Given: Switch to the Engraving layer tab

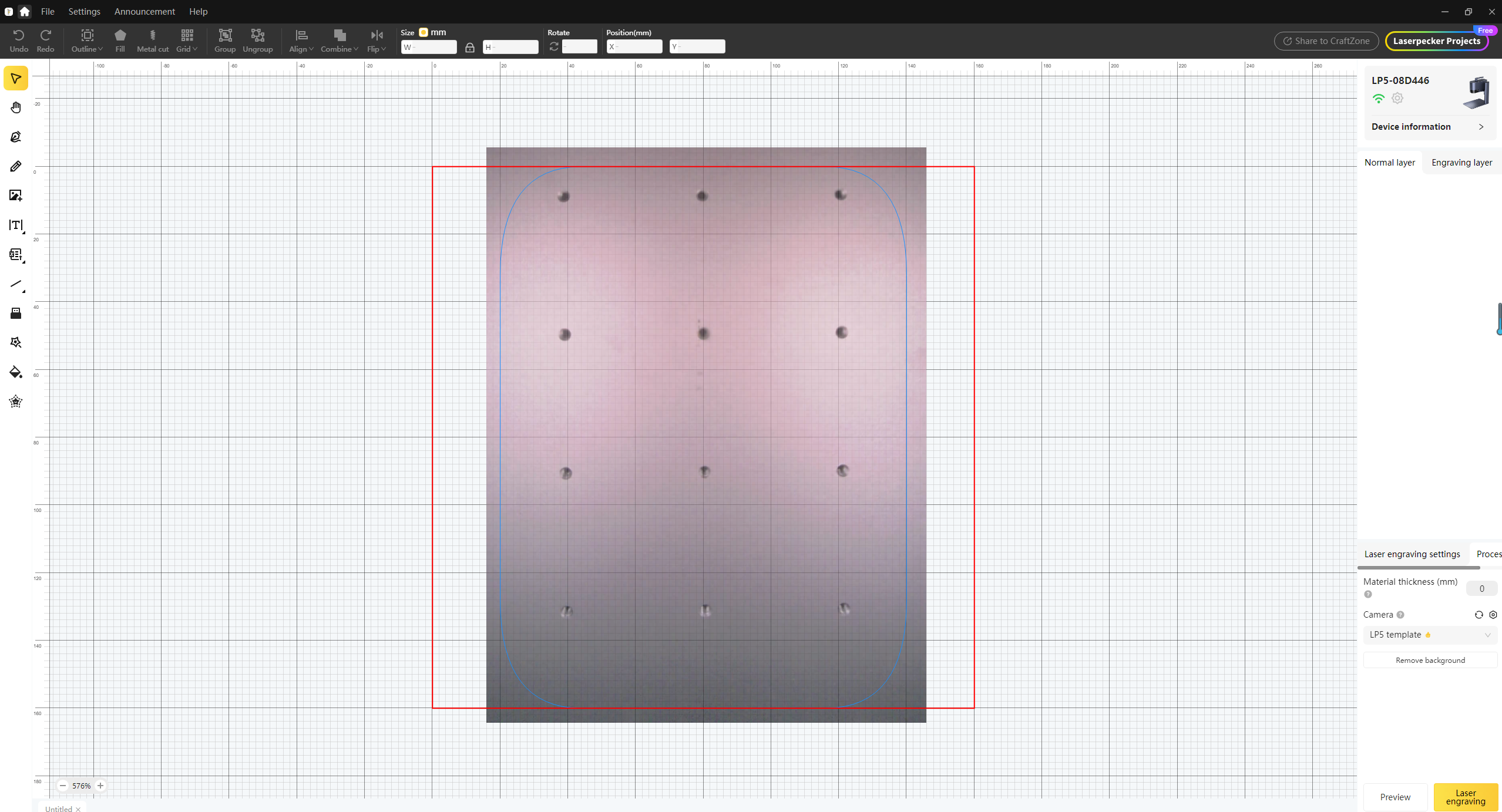Looking at the screenshot, I should click(1461, 163).
